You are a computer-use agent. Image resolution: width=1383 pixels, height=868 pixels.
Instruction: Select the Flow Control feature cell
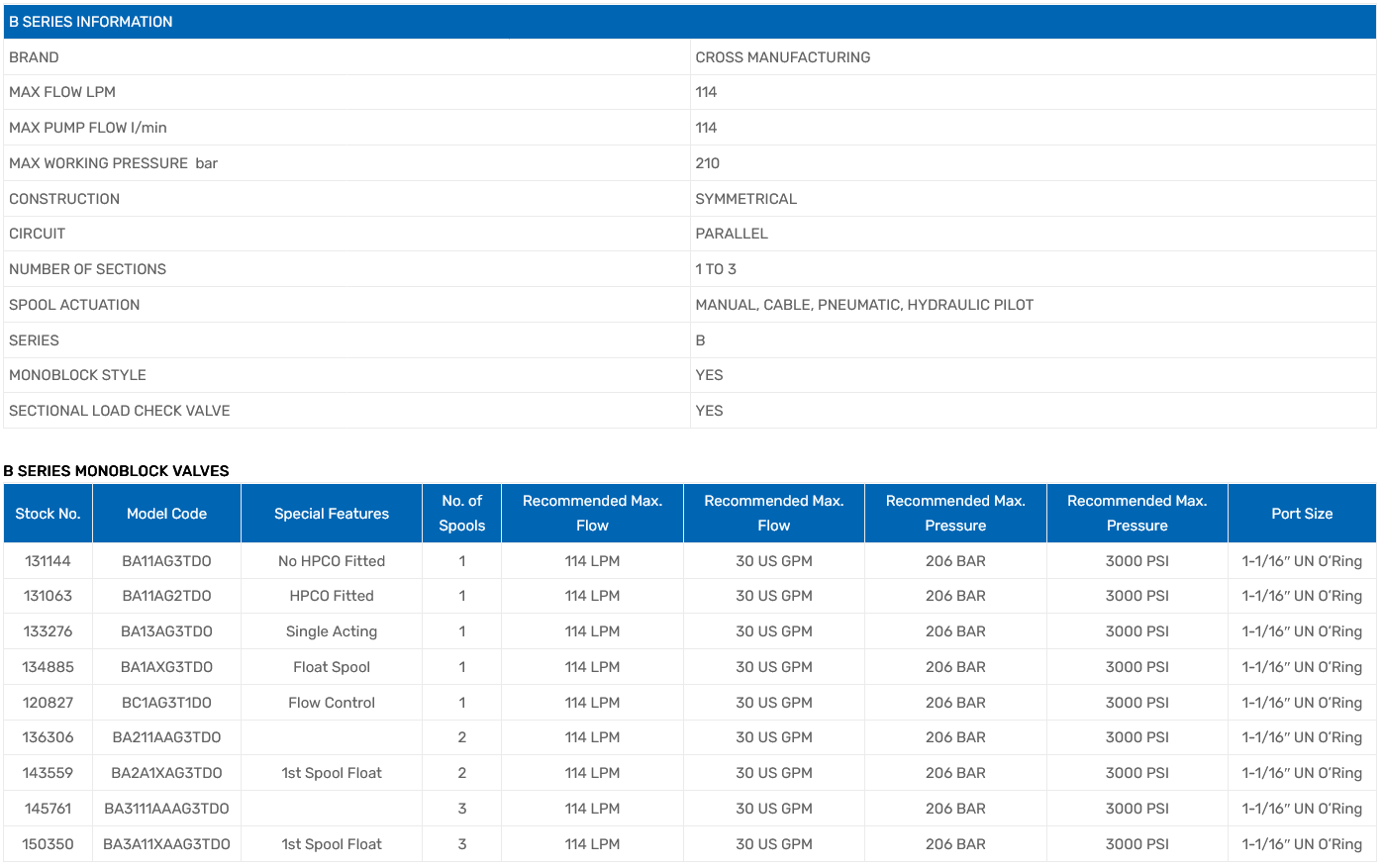(x=332, y=703)
